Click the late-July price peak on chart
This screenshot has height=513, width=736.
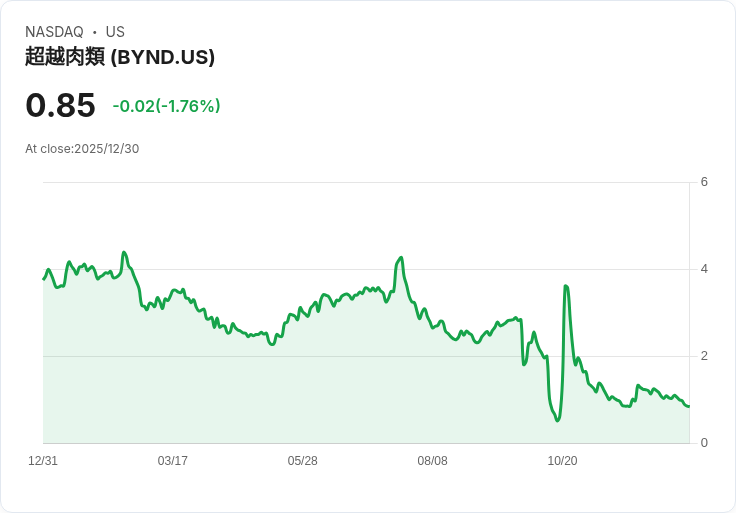click(x=401, y=257)
